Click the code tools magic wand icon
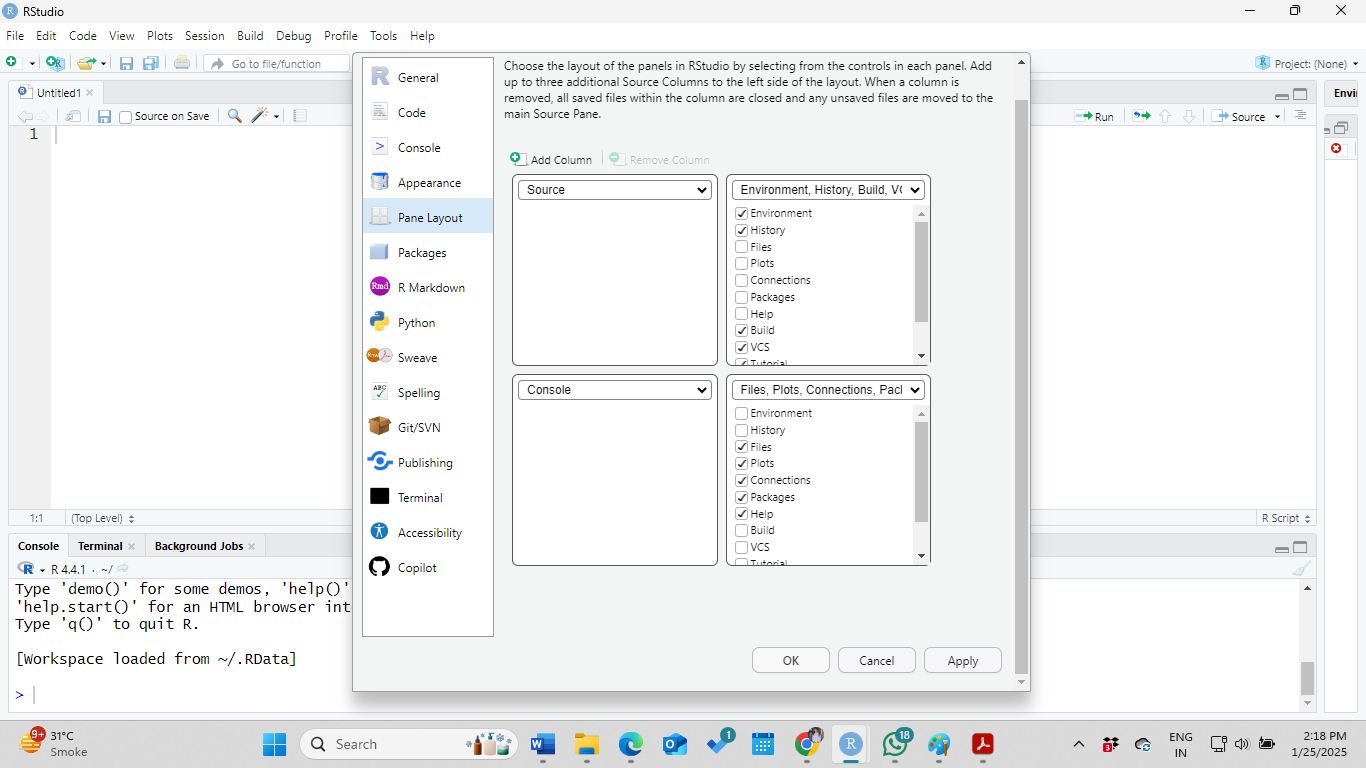Image resolution: width=1366 pixels, height=768 pixels. click(260, 116)
